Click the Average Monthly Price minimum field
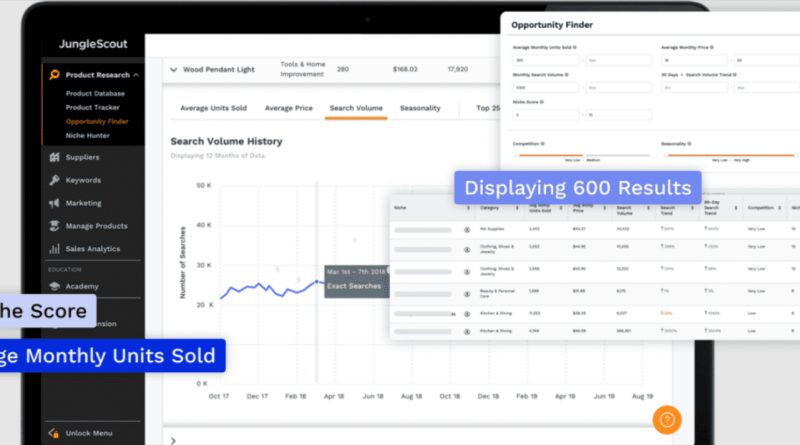800x445 pixels. [694, 60]
